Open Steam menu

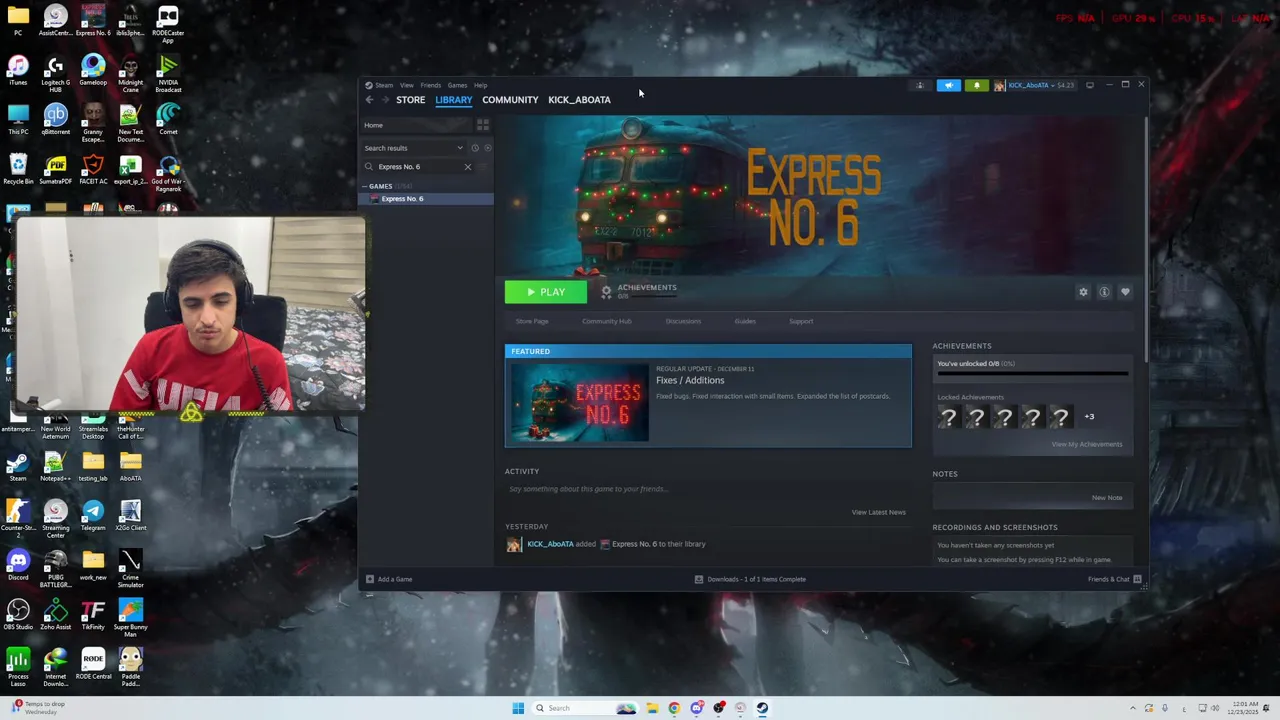pos(384,85)
